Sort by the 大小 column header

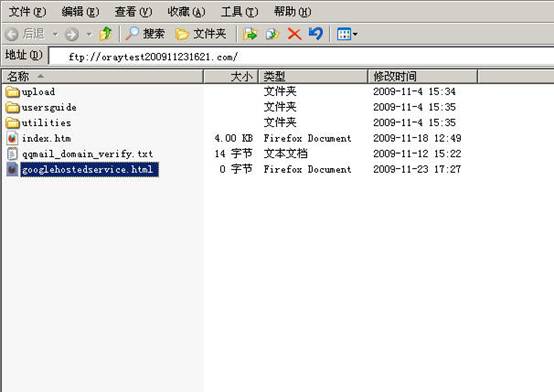pyautogui.click(x=231, y=76)
